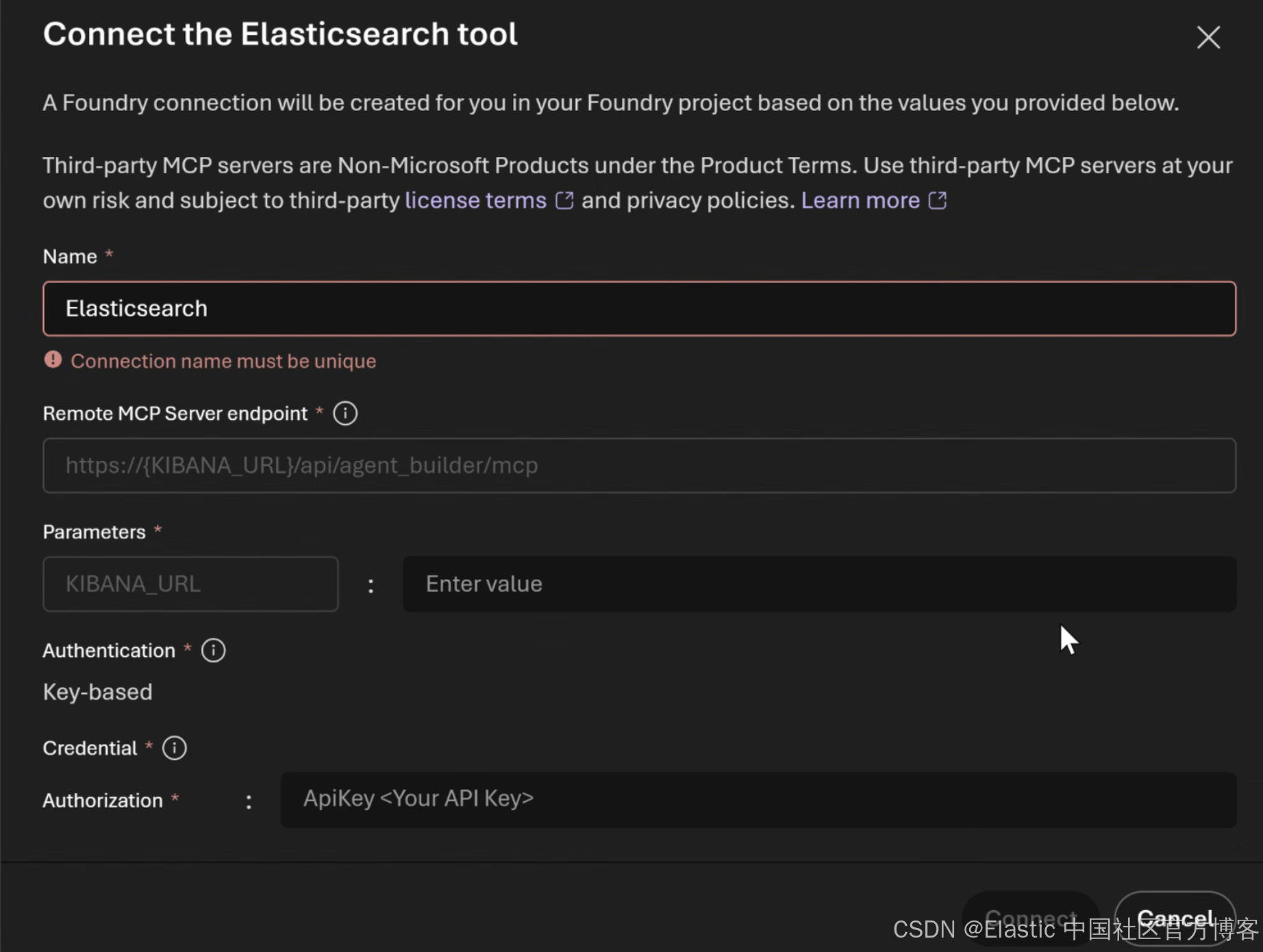
Task: Click the Parameters section label
Action: tap(94, 532)
